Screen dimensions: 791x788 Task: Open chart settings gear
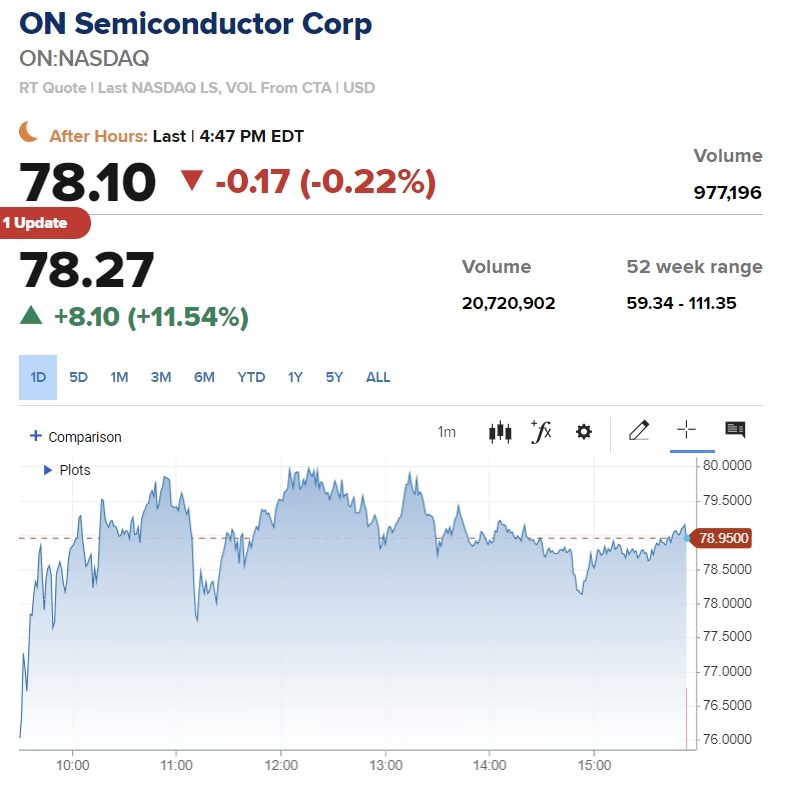click(584, 432)
